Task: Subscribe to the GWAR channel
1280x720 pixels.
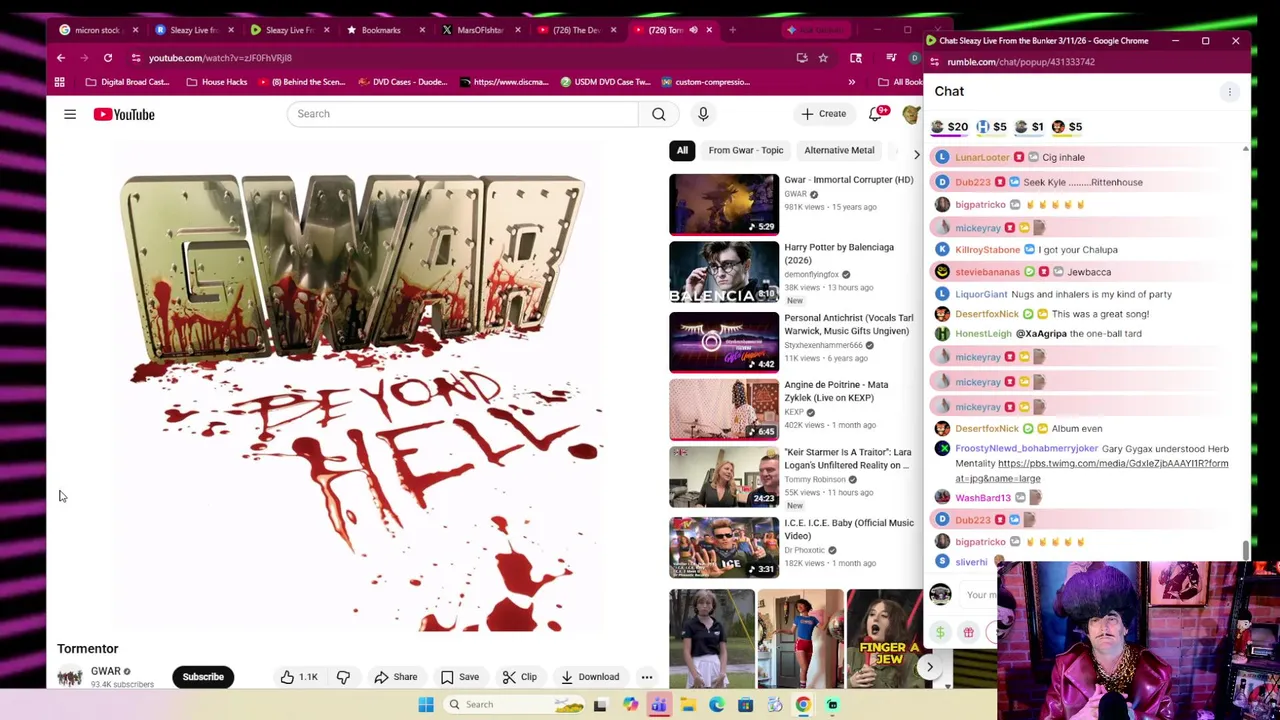Action: coord(203,677)
